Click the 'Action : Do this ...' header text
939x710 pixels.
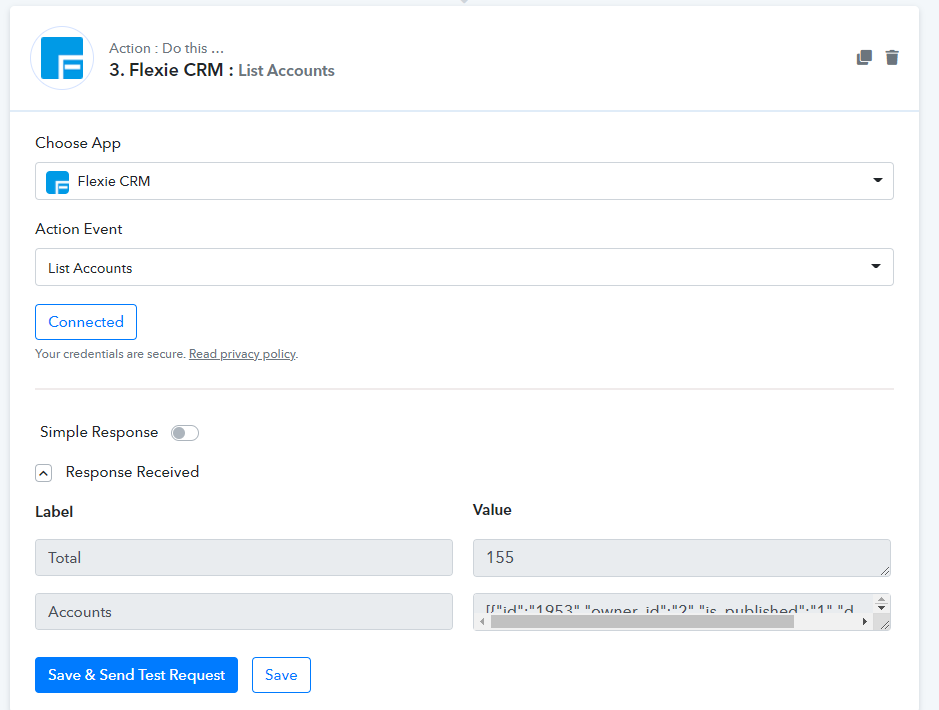[166, 48]
